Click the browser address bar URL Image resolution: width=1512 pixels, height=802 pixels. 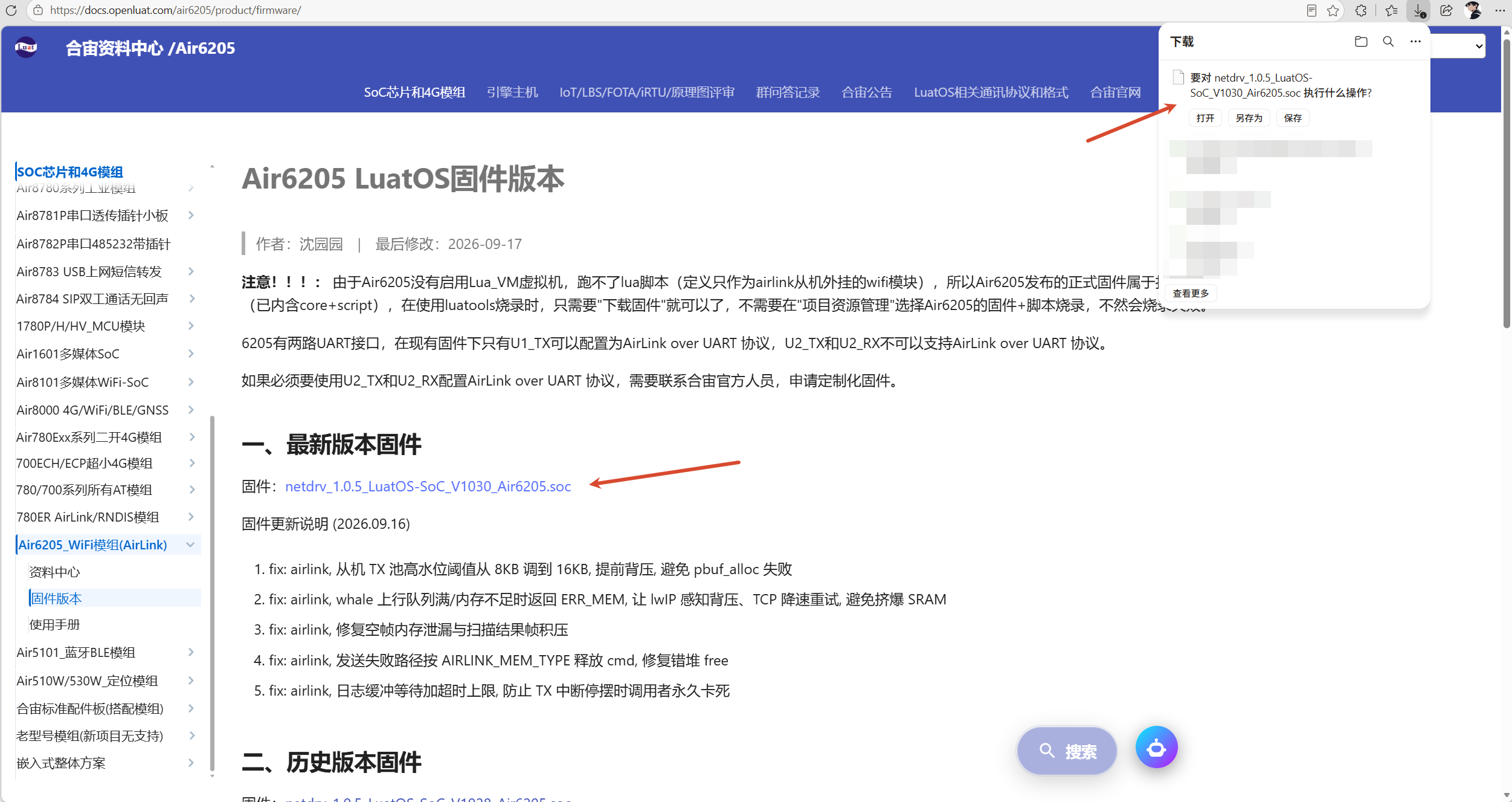pyautogui.click(x=175, y=10)
